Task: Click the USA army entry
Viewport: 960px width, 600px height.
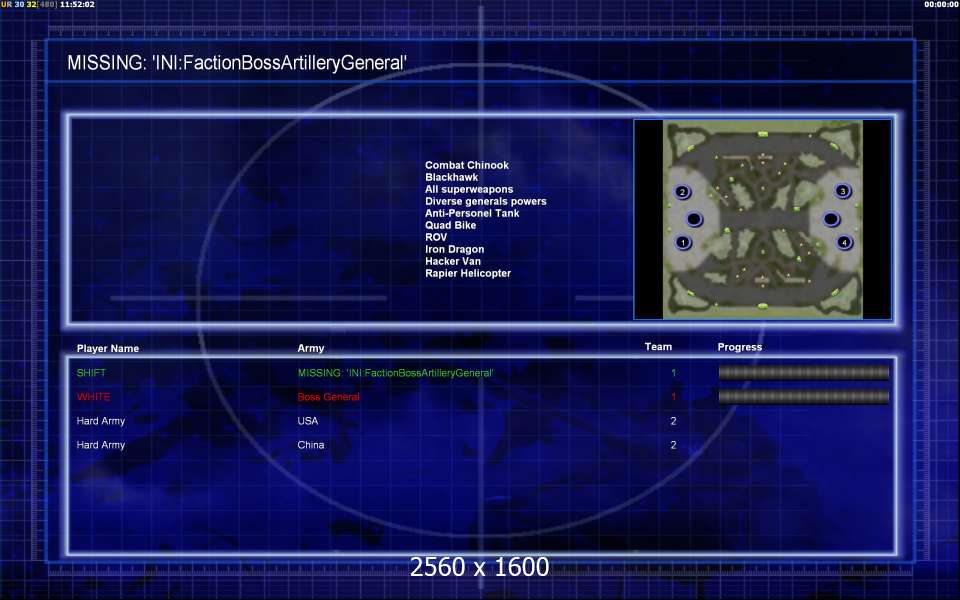Action: click(x=307, y=421)
